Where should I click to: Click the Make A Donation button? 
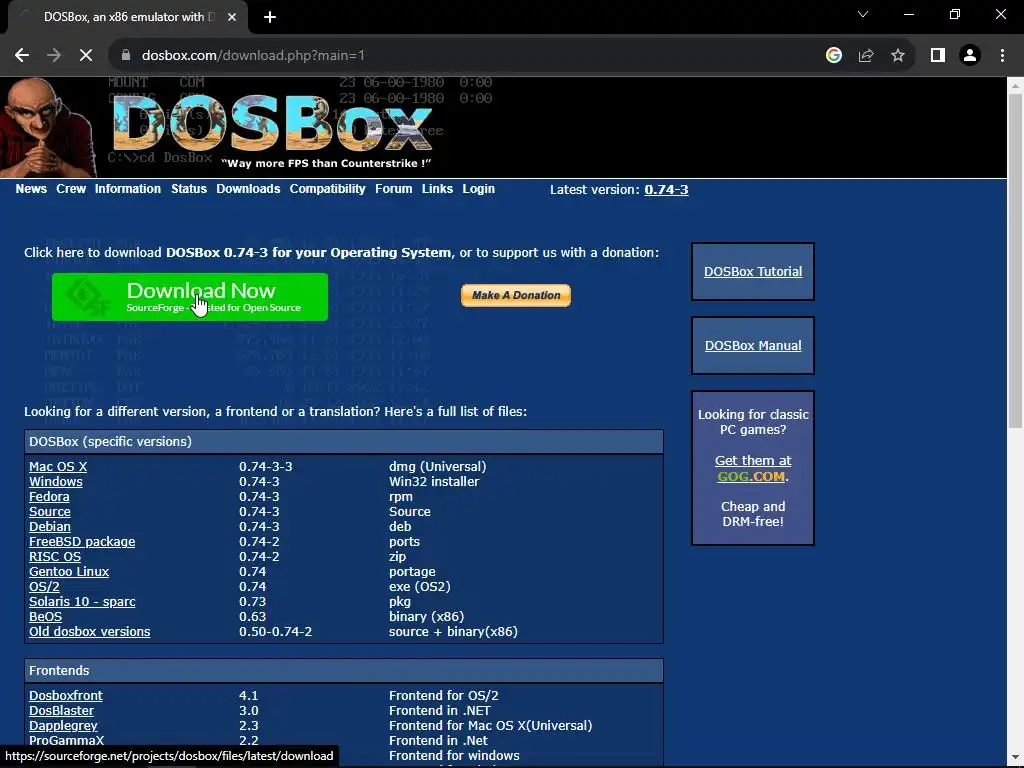coord(516,295)
